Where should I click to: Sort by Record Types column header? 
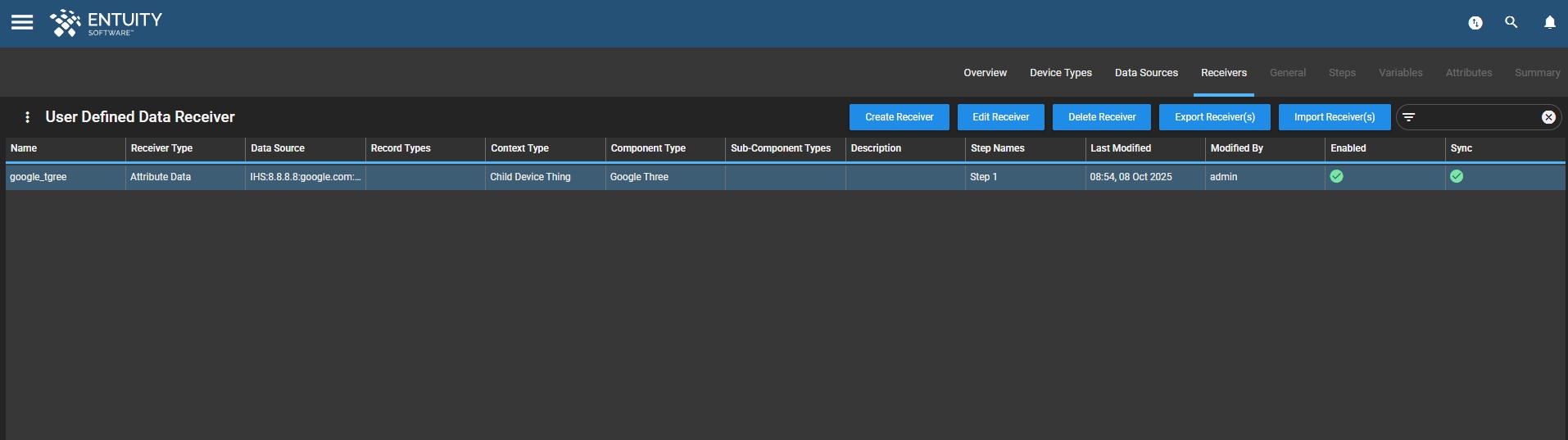[x=425, y=148]
